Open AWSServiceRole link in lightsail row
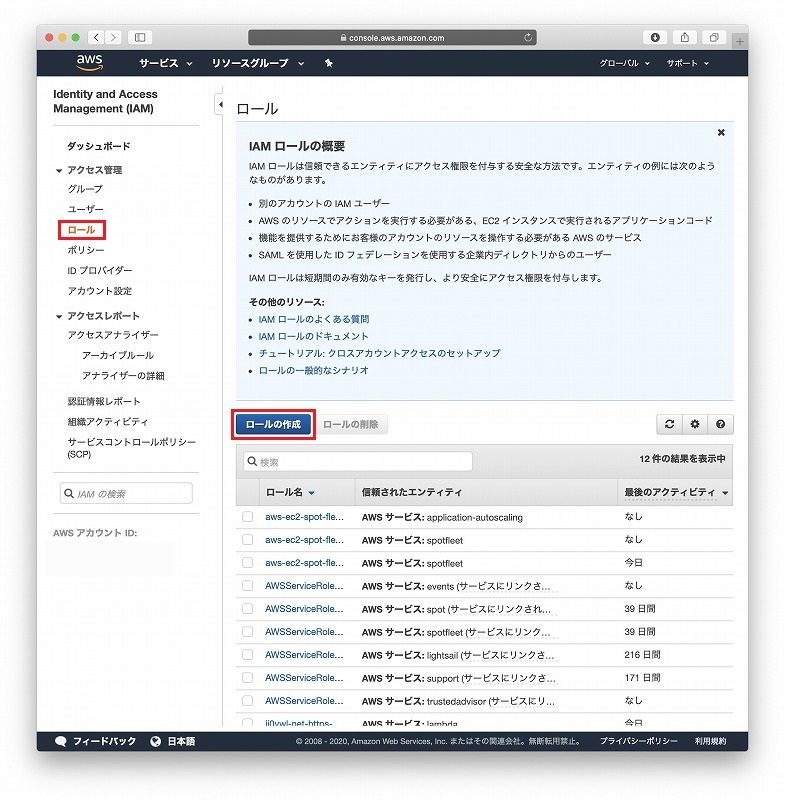This screenshot has height=800, width=785. tap(304, 655)
